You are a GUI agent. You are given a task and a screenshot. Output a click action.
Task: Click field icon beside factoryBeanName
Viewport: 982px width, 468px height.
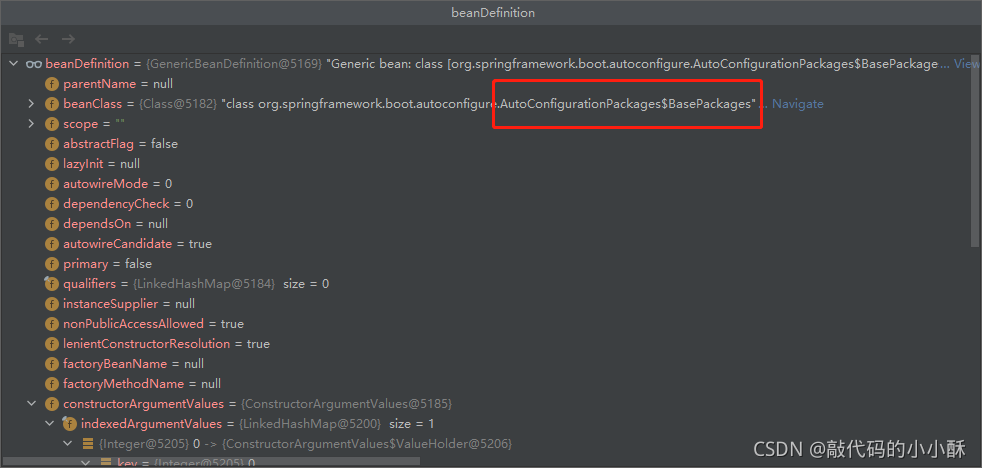pyautogui.click(x=51, y=364)
